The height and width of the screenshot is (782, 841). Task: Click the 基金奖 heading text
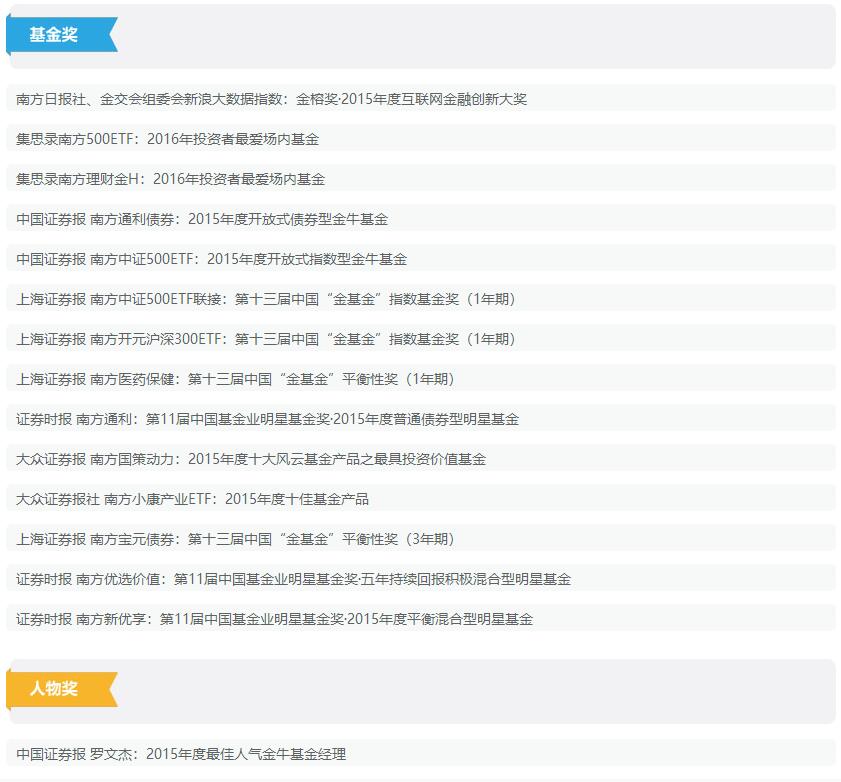pyautogui.click(x=53, y=35)
